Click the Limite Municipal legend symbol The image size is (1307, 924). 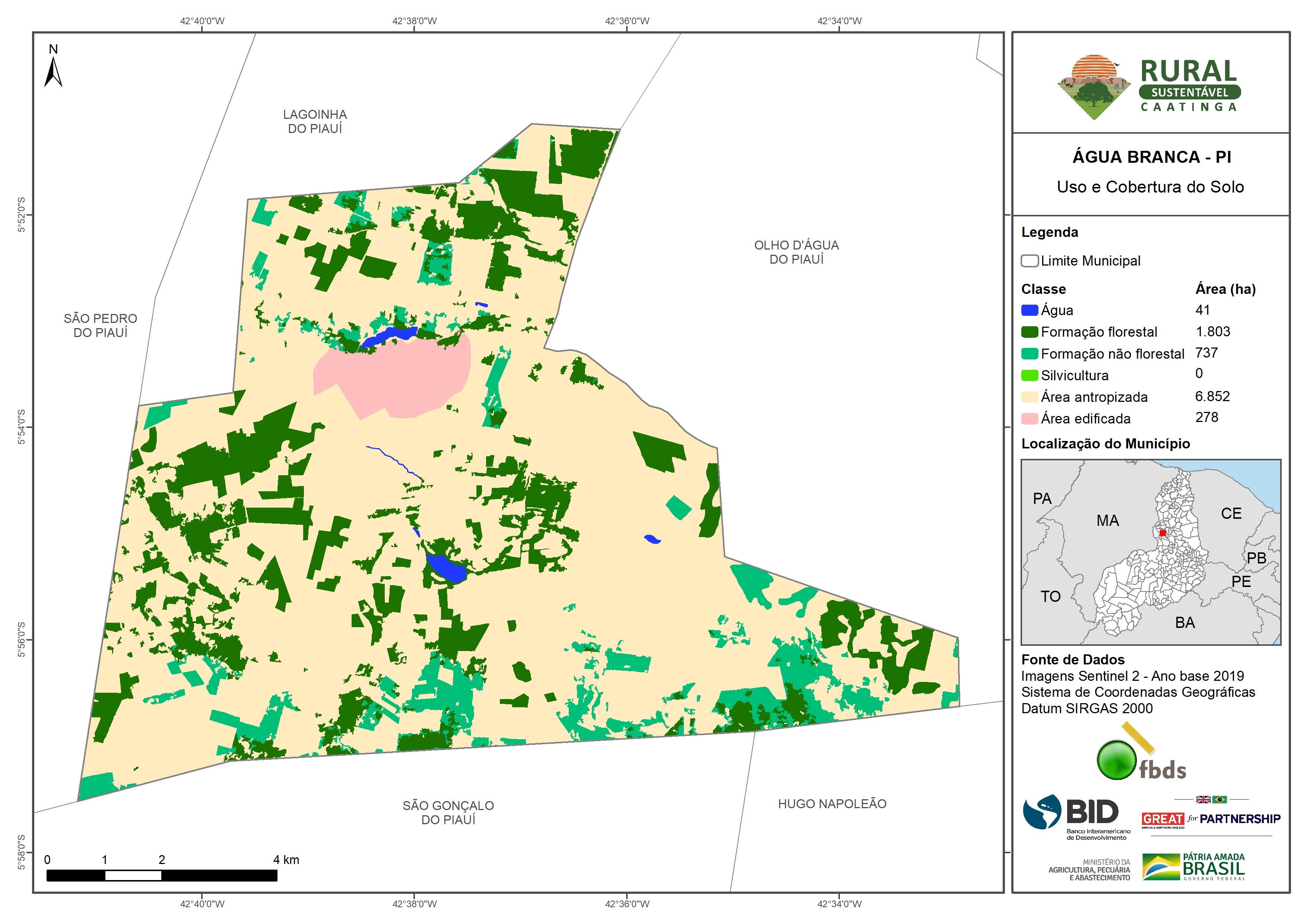[x=1029, y=261]
